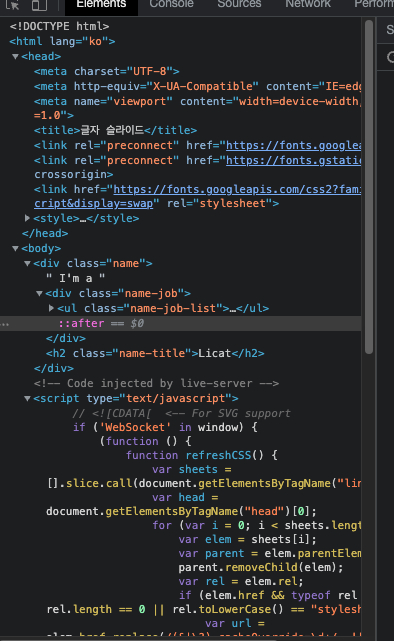Select the ::after pseudo-element row
The width and height of the screenshot is (394, 641).
(x=181, y=323)
